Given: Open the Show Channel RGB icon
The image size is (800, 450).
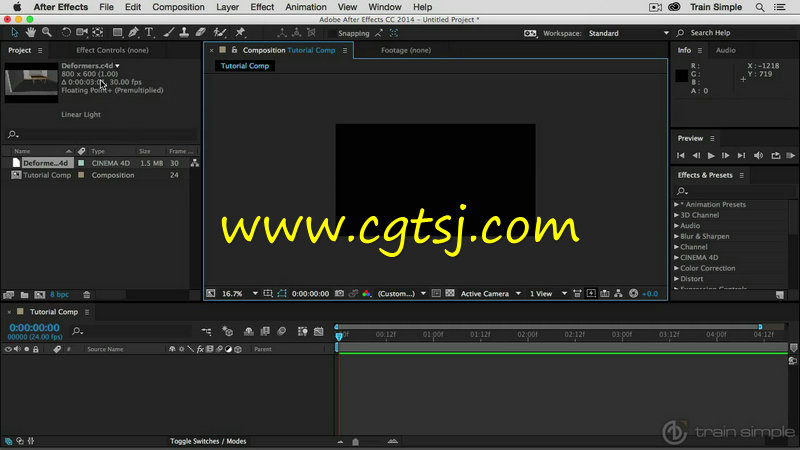Looking at the screenshot, I should click(x=366, y=293).
